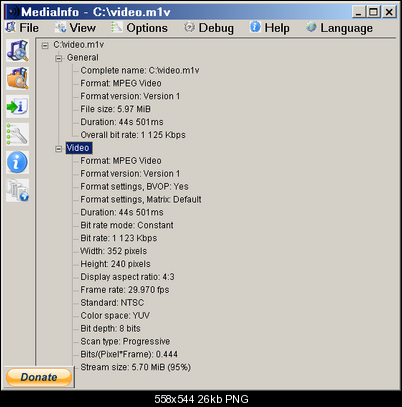Select 'Display aspect ratio: 4:3' row
402x407 pixels.
coord(127,277)
